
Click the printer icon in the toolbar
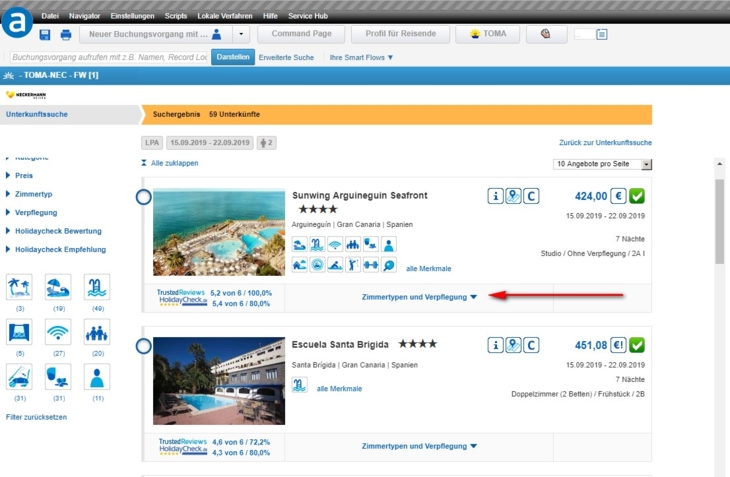(x=66, y=34)
